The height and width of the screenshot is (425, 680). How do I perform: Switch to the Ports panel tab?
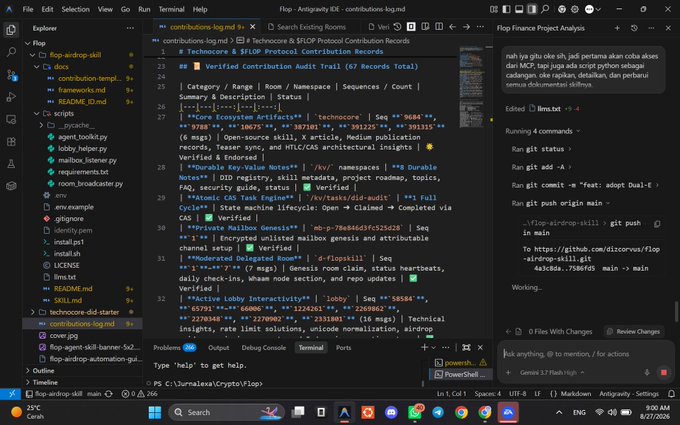coord(343,348)
